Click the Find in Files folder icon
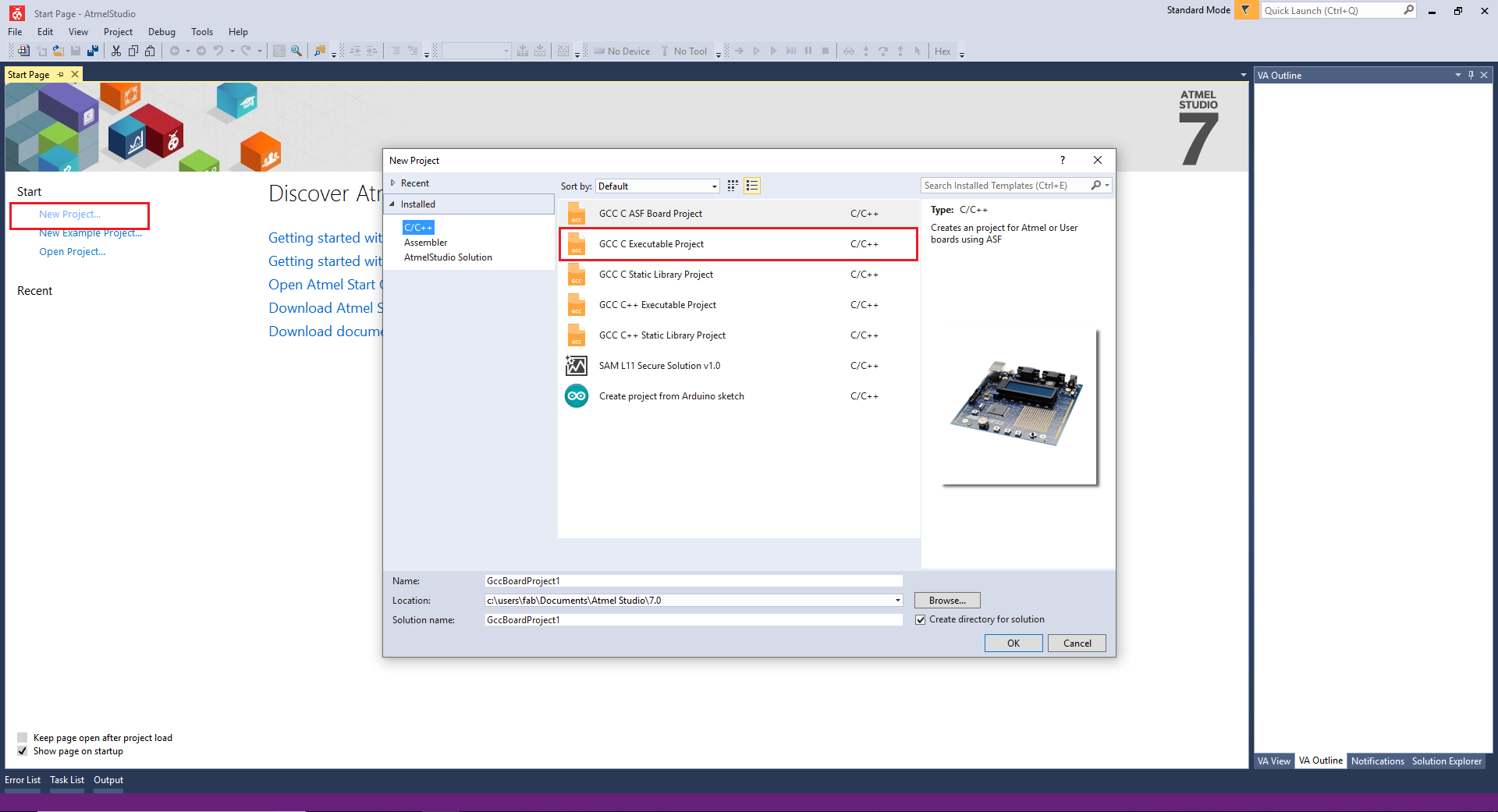Image resolution: width=1498 pixels, height=812 pixels. [x=320, y=51]
